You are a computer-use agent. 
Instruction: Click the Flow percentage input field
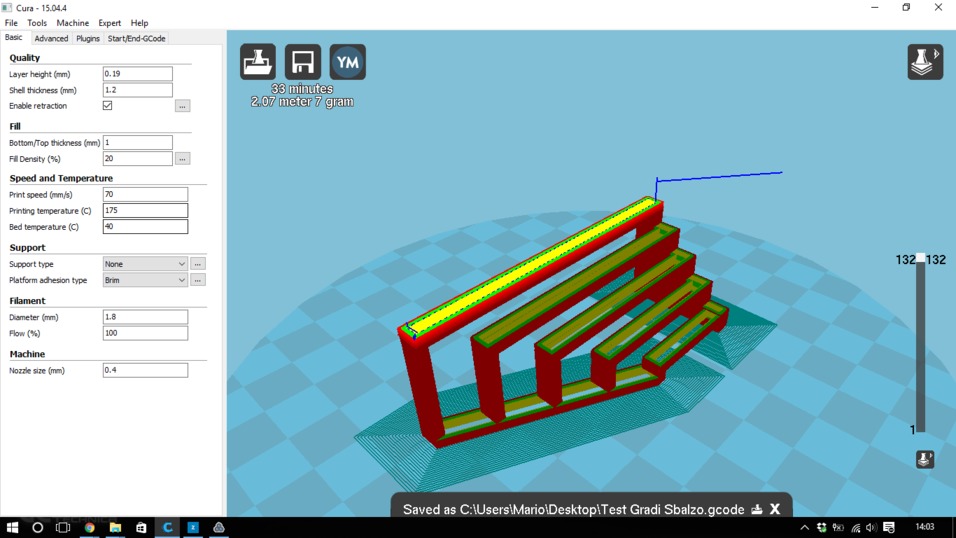pyautogui.click(x=145, y=333)
